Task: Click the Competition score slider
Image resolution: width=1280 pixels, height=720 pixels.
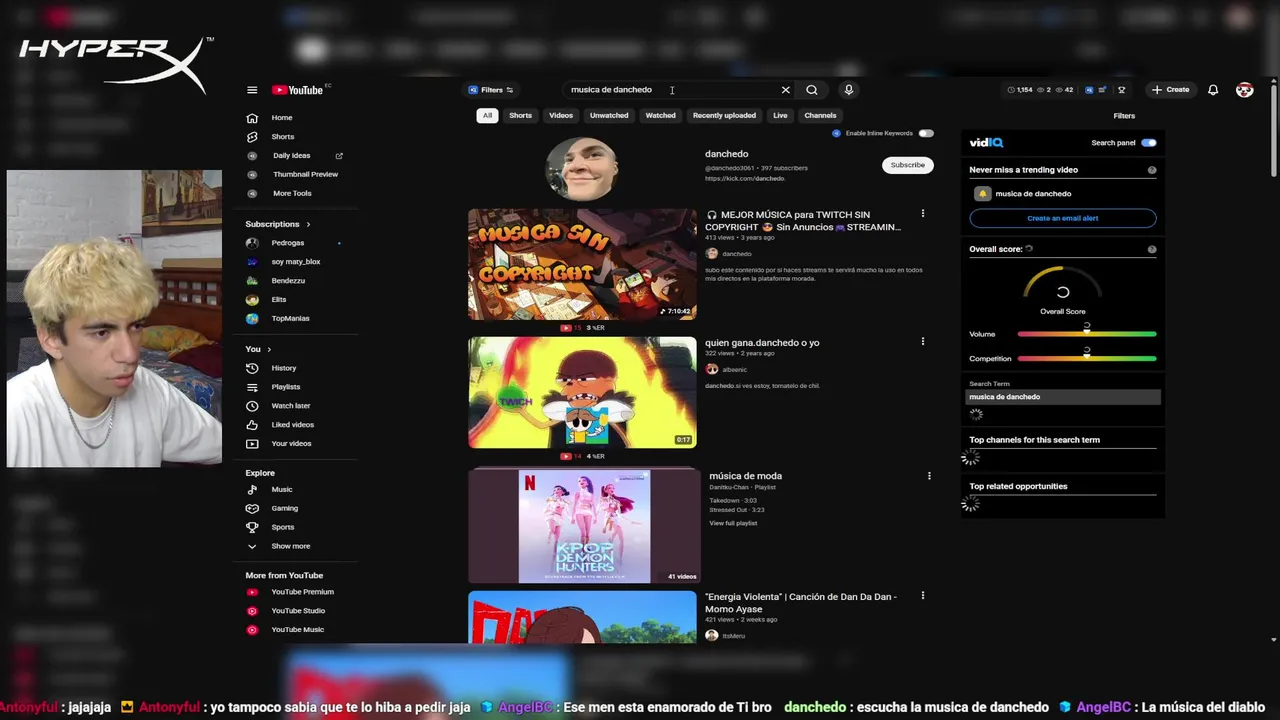Action: (1087, 358)
